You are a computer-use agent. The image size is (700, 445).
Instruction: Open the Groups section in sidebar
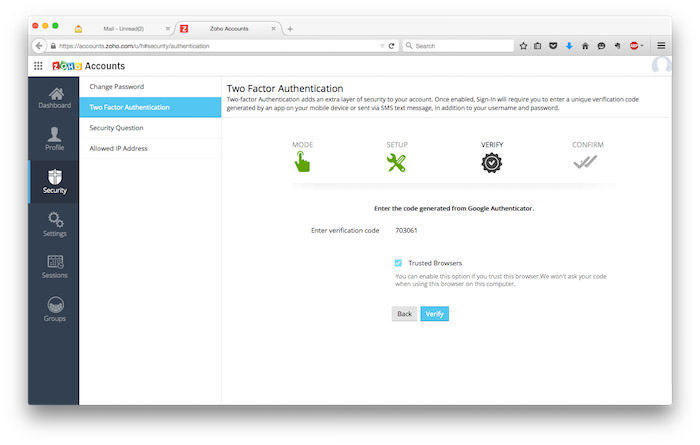(x=55, y=309)
